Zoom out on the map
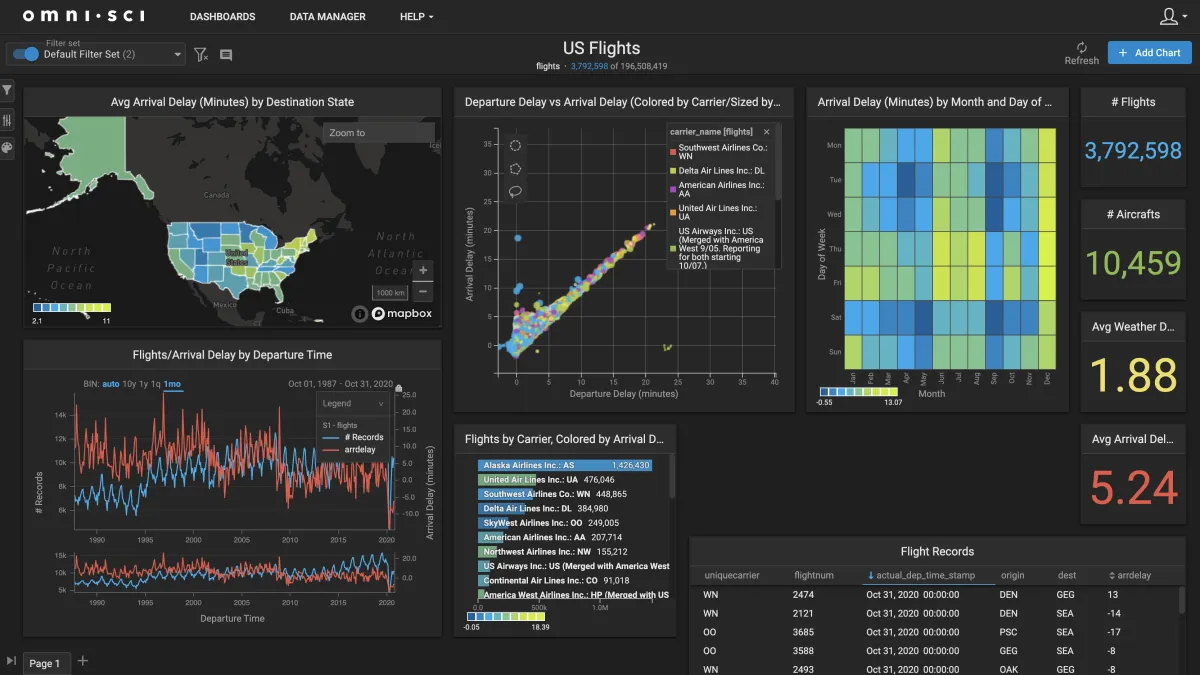Image resolution: width=1200 pixels, height=675 pixels. pos(424,292)
